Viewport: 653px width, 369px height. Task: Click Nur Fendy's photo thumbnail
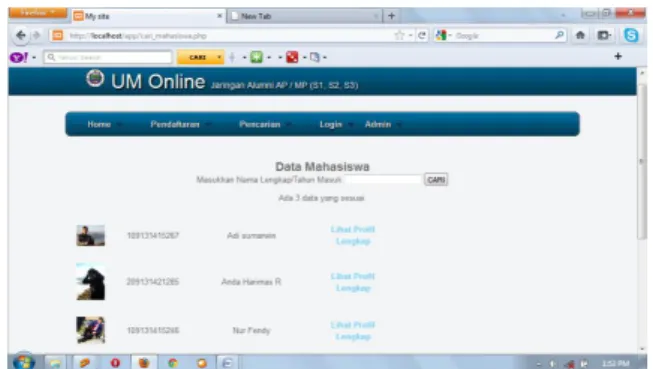click(x=91, y=330)
